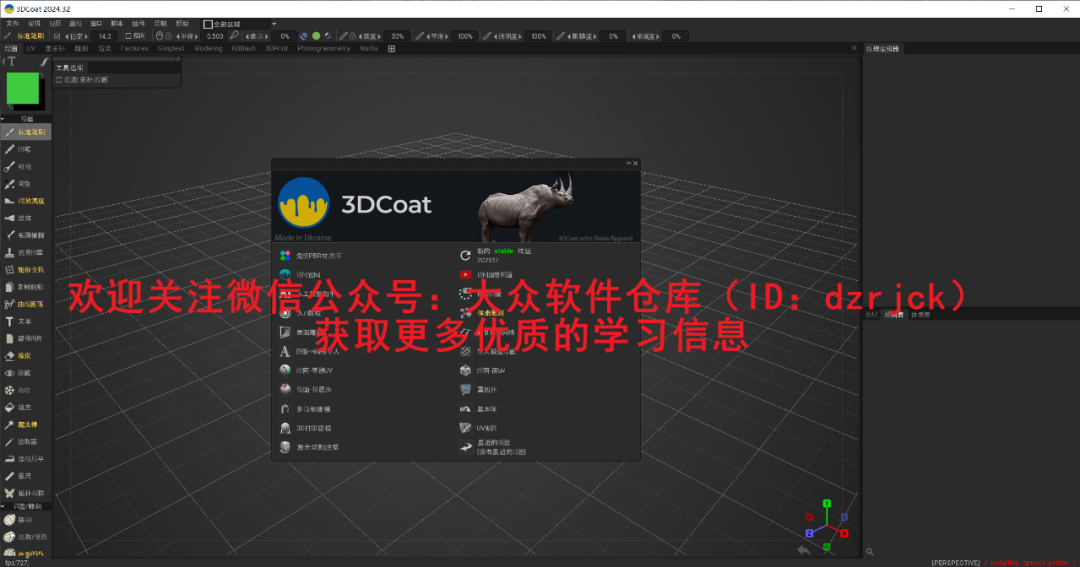Click the radius value 0.500 field
This screenshot has width=1080, height=567.
click(215, 36)
